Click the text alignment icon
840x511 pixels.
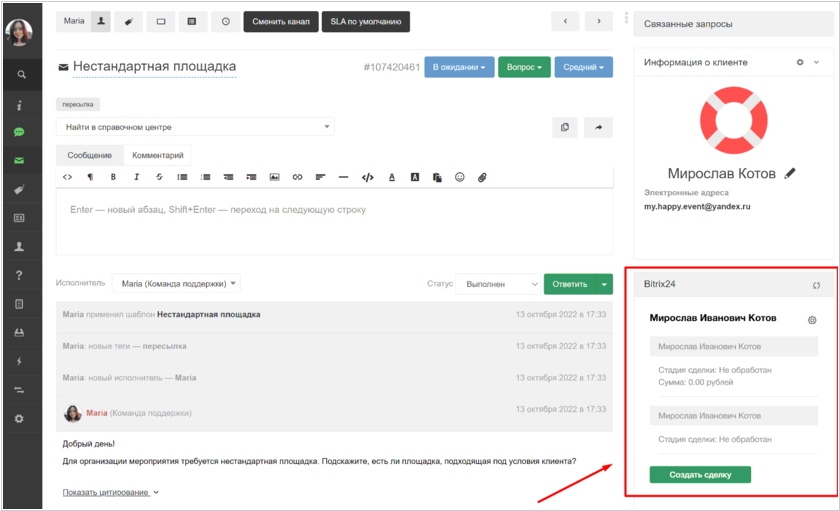point(320,177)
